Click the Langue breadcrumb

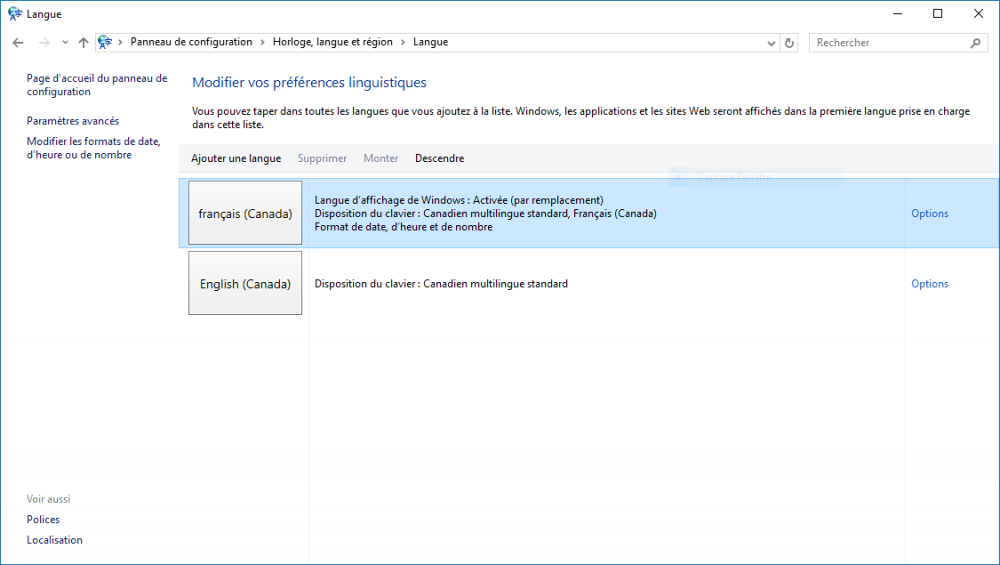430,42
